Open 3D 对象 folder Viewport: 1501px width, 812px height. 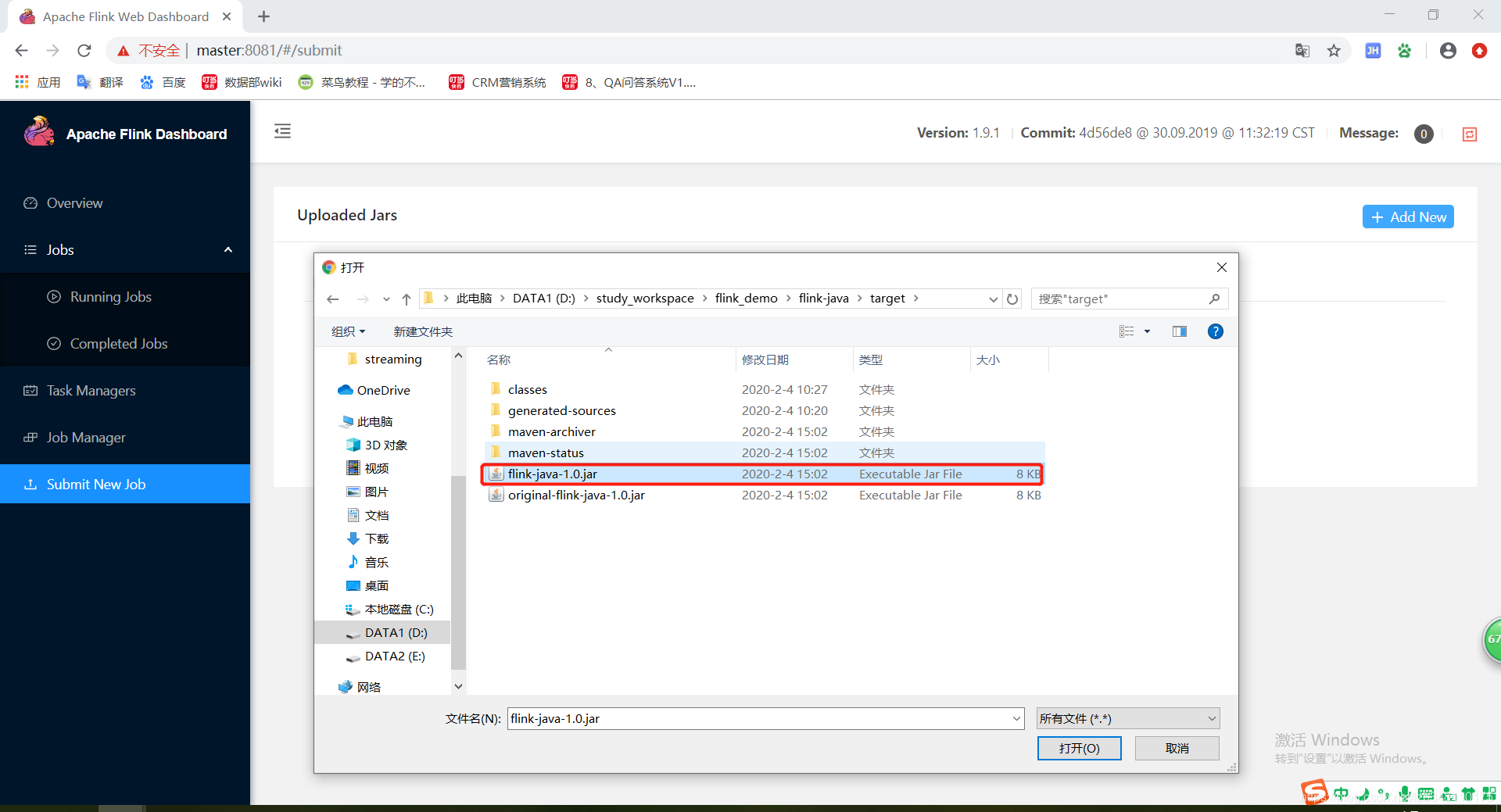(x=385, y=445)
